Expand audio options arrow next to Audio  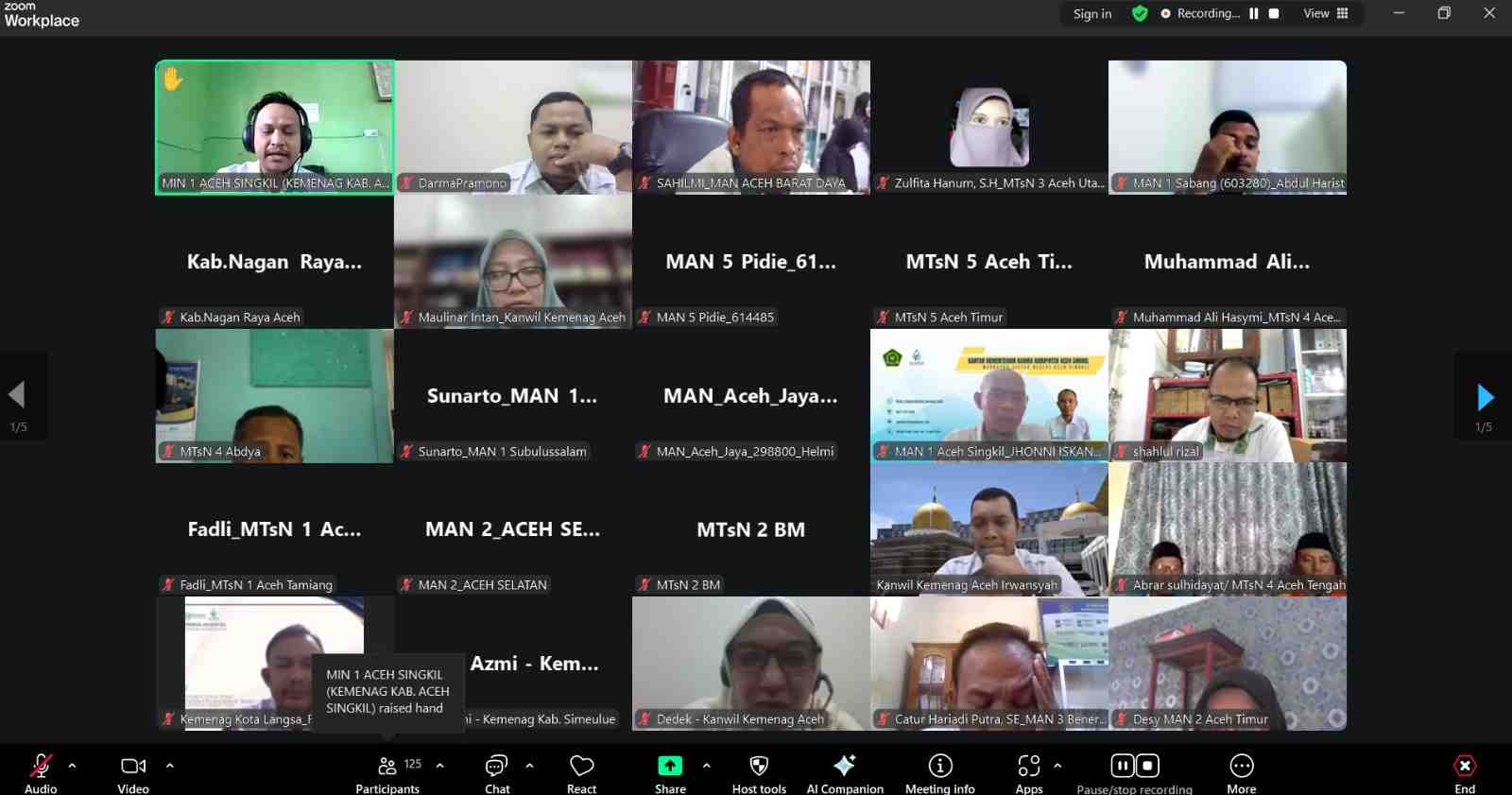(73, 766)
